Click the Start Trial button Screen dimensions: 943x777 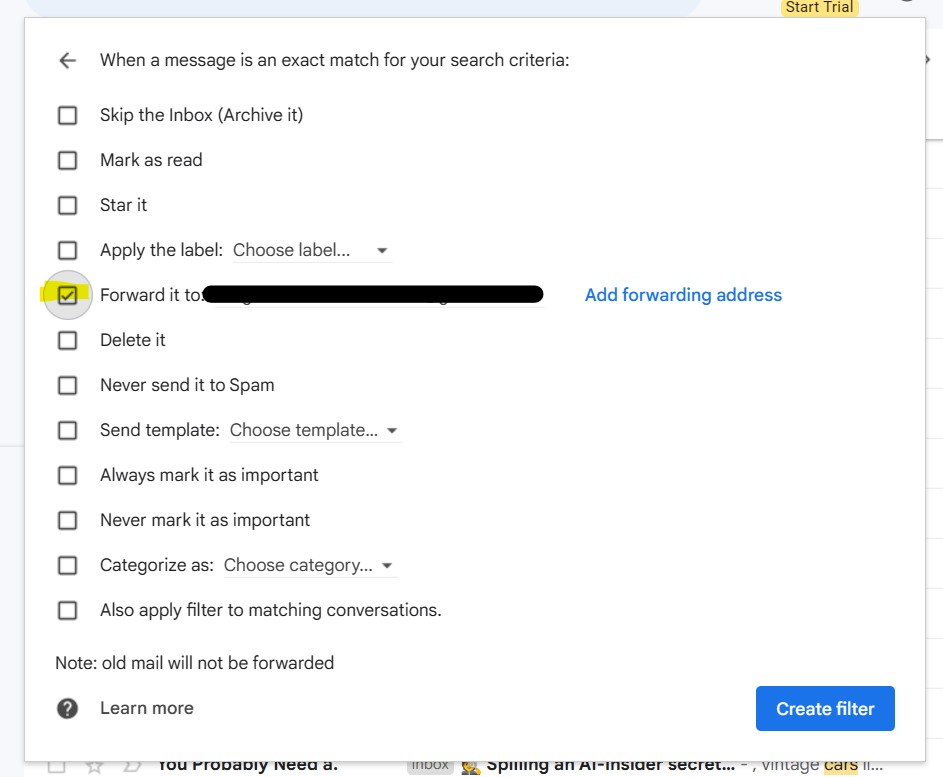coord(818,7)
